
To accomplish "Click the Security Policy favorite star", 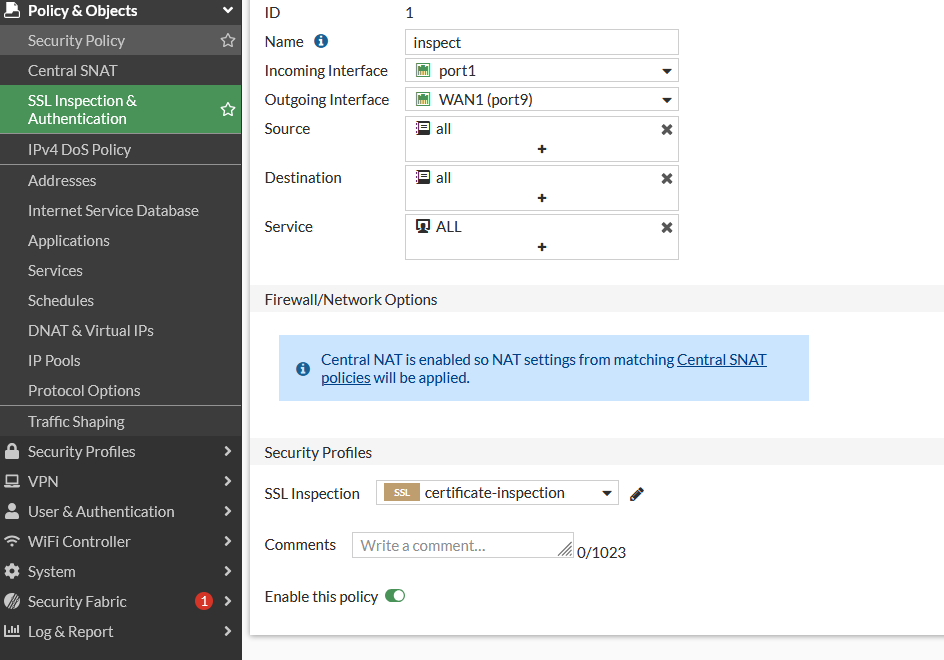I will coord(228,41).
